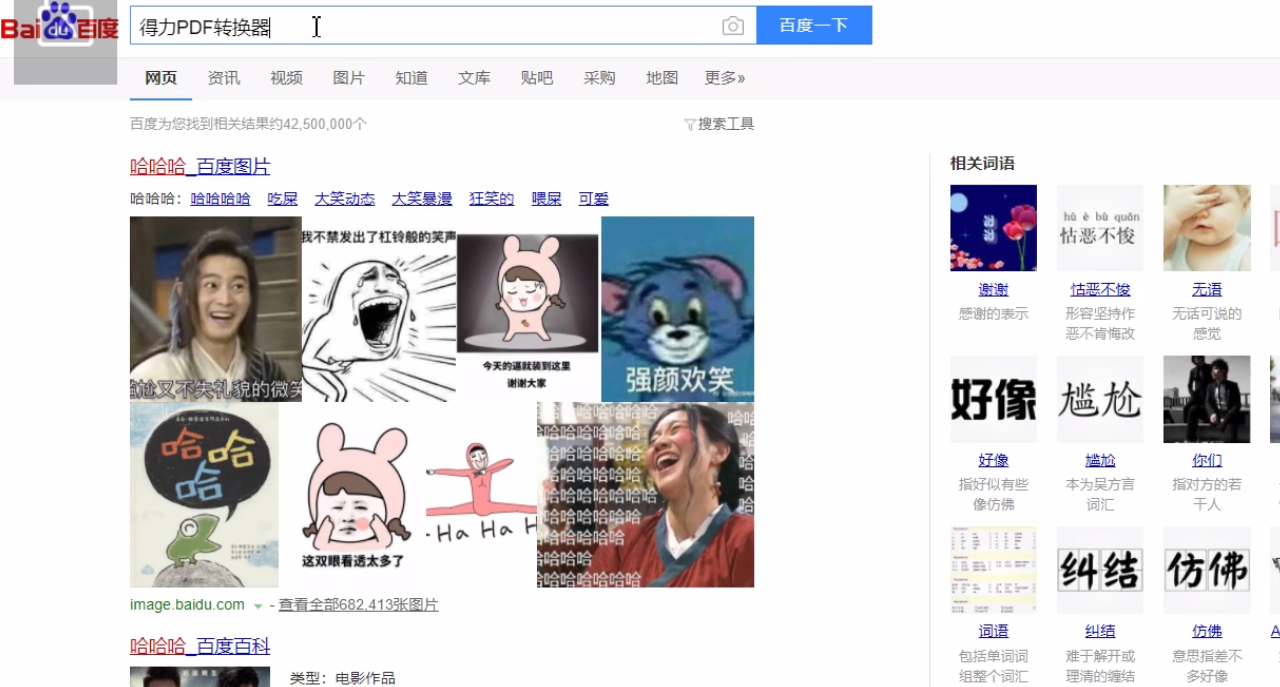
Task: Expand dropdown arrow next to image.baidu.com
Action: 258,606
